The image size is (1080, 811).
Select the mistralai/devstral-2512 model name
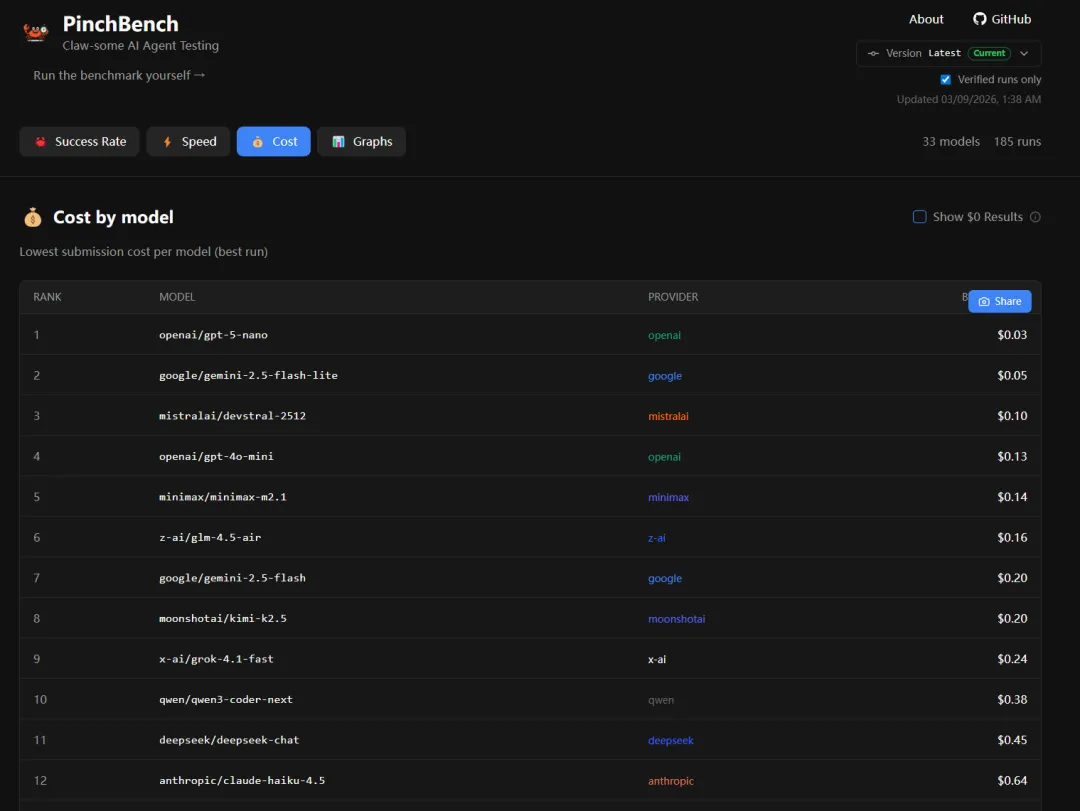pyautogui.click(x=232, y=416)
